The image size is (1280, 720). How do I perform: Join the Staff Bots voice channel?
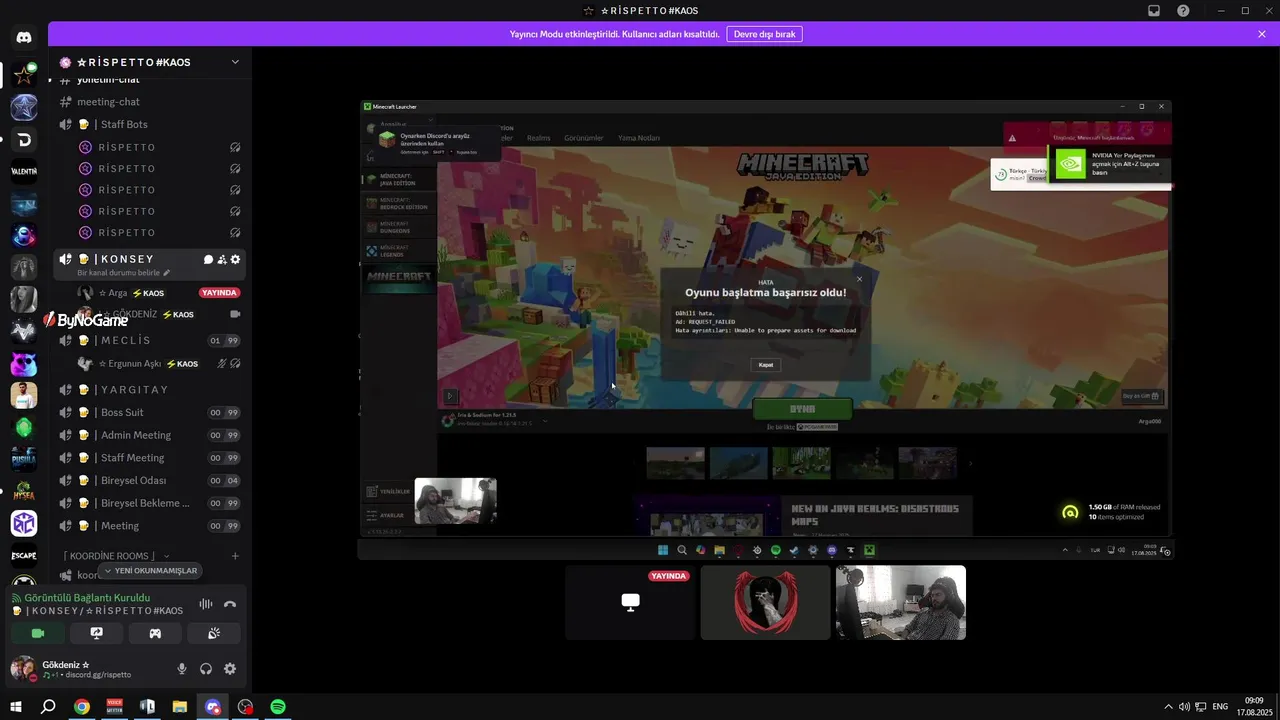(x=150, y=124)
